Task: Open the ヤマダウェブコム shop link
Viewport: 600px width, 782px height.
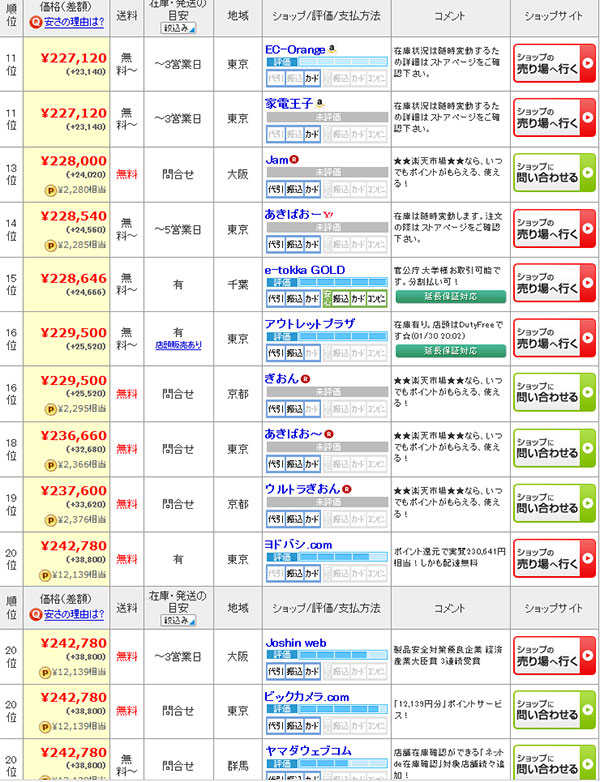Action: [309, 751]
